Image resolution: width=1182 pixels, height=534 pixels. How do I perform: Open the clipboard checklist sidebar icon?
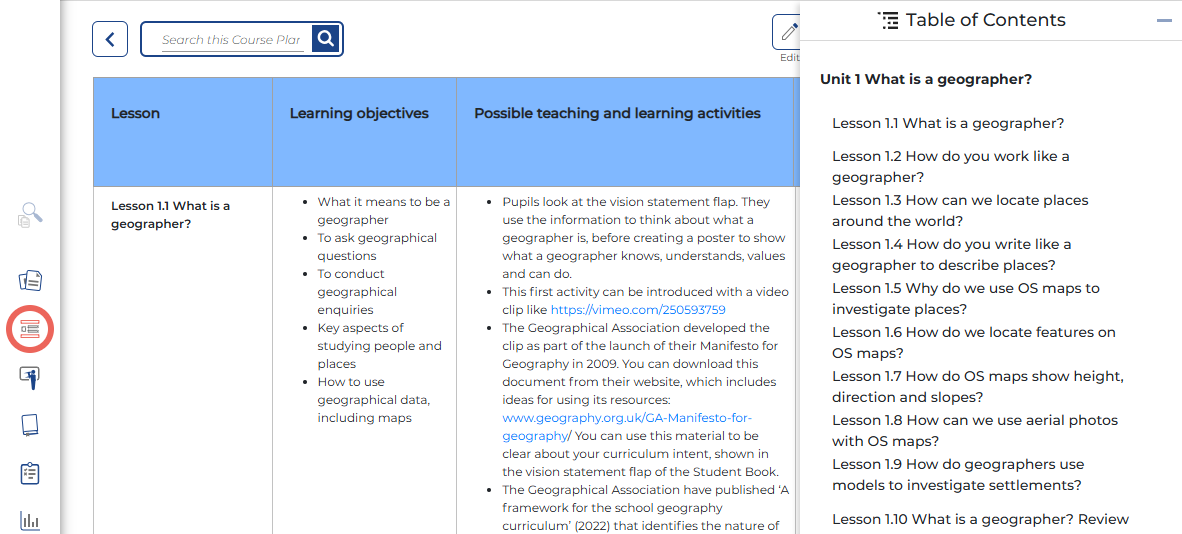pyautogui.click(x=30, y=473)
